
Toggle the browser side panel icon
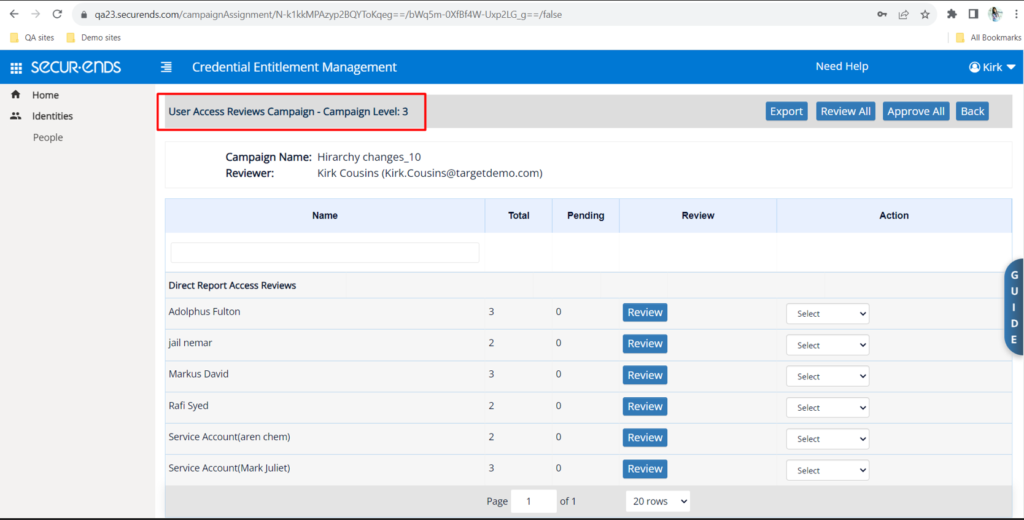[x=973, y=14]
